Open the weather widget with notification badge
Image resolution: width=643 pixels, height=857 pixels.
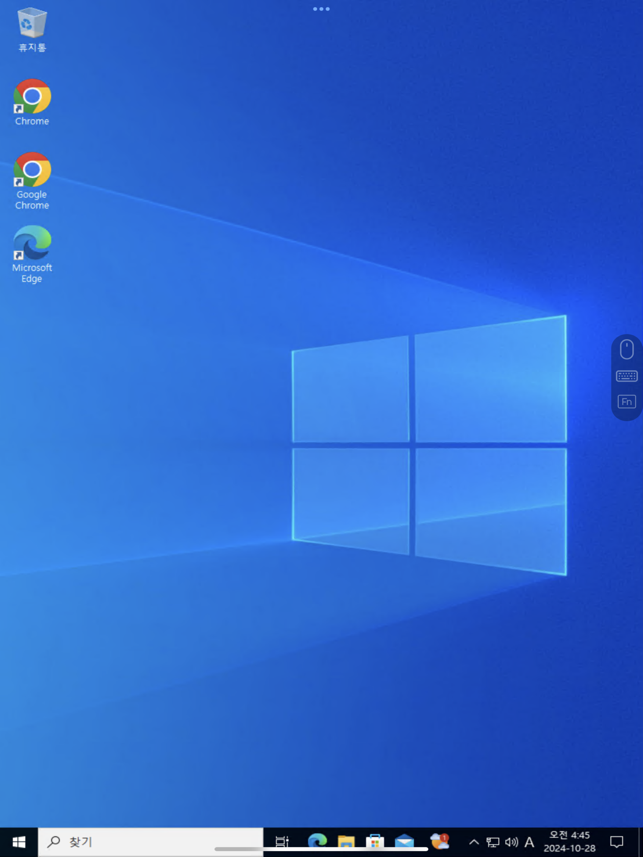coord(439,841)
